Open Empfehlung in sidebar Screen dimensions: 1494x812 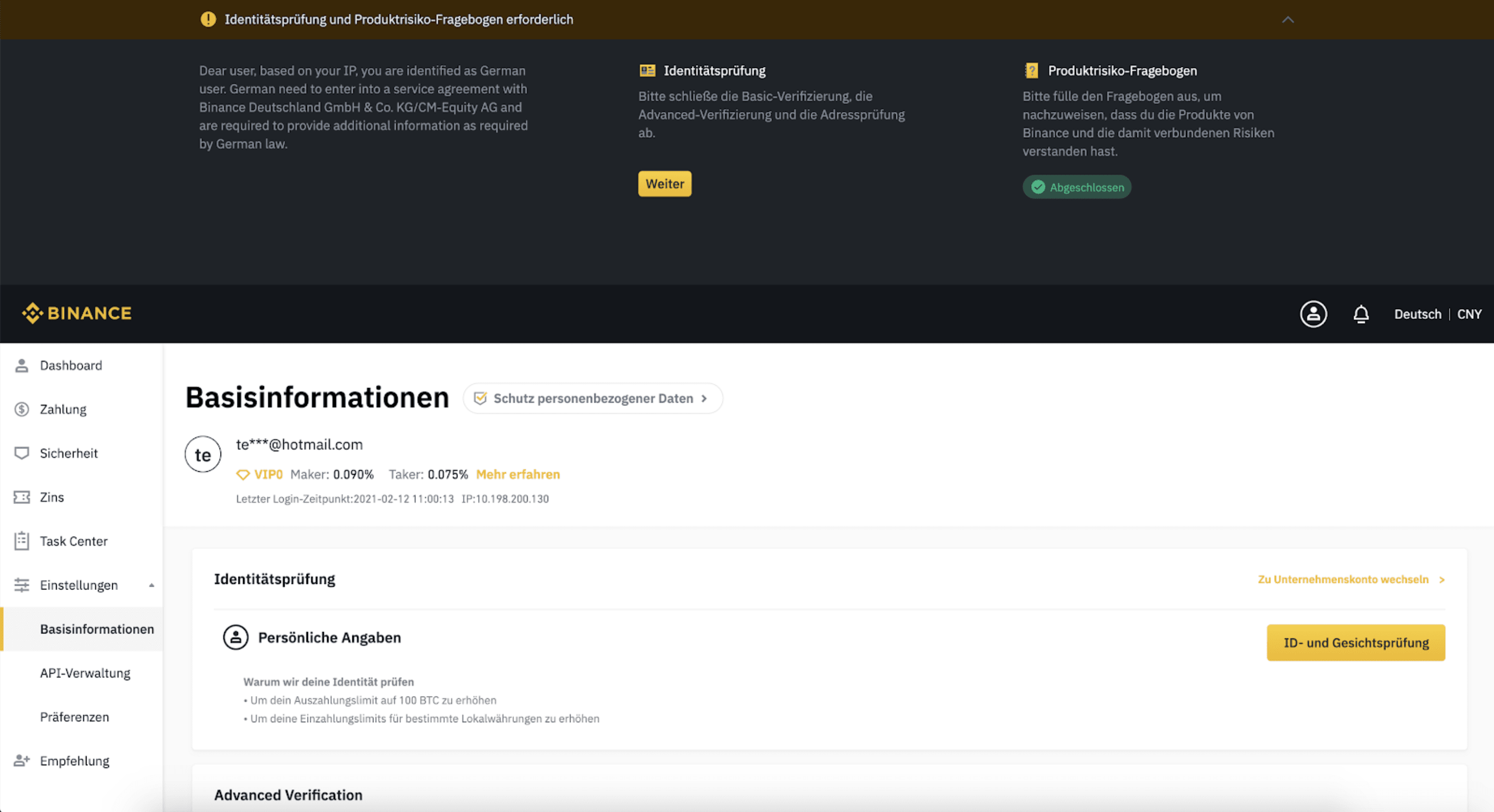[81, 761]
